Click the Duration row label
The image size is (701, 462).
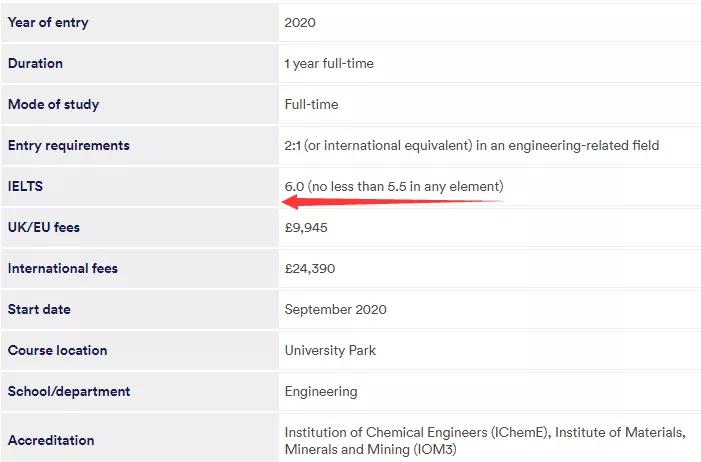click(x=35, y=63)
